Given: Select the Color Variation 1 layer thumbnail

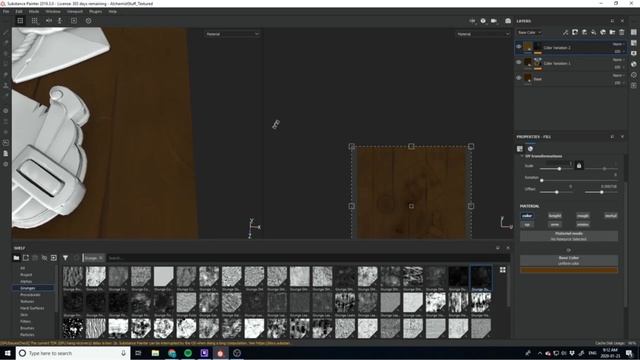Looking at the screenshot, I should (528, 63).
